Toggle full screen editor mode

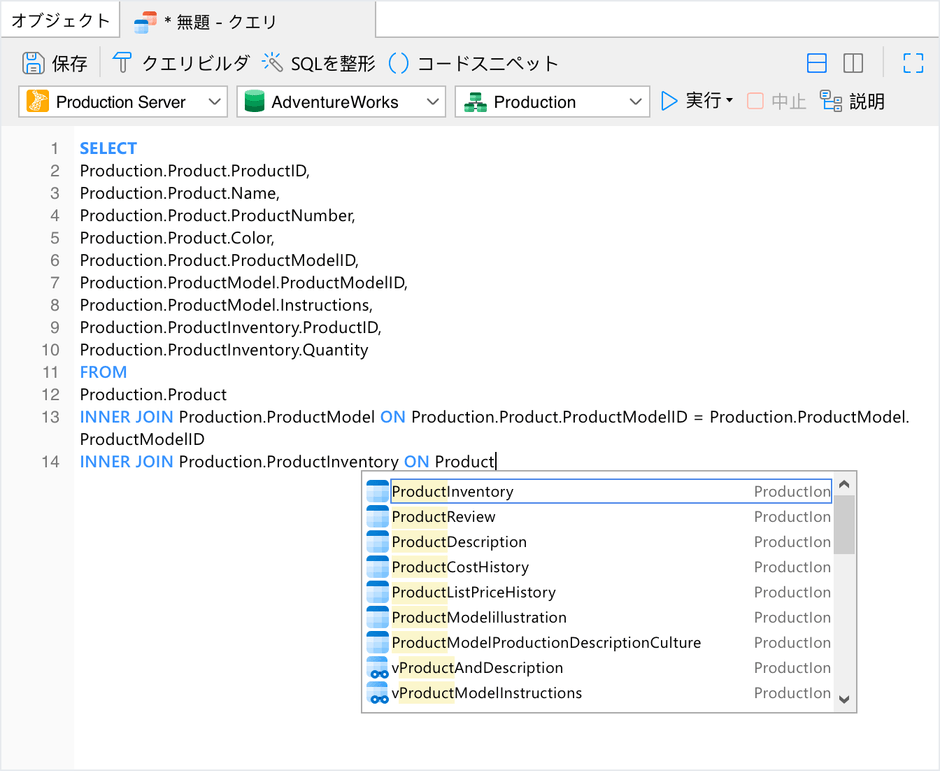pos(913,63)
